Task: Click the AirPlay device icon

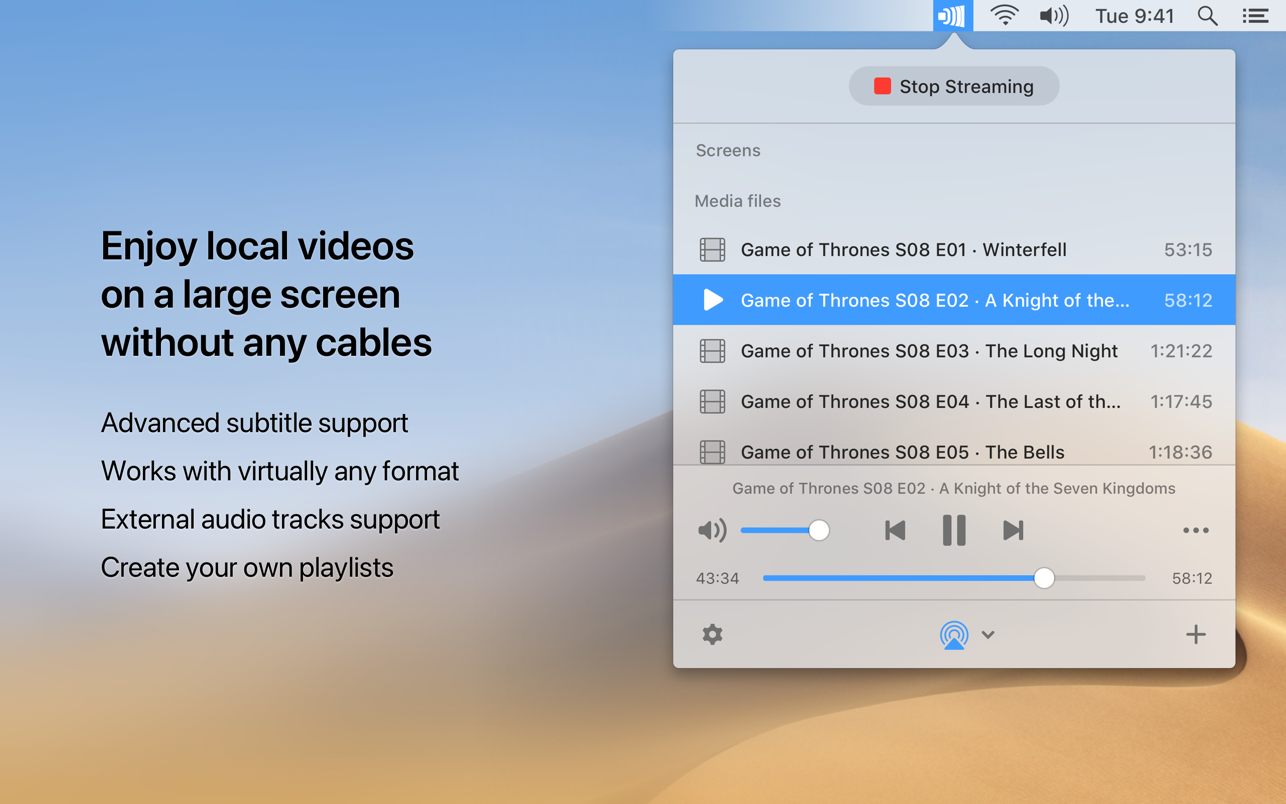Action: (x=954, y=634)
